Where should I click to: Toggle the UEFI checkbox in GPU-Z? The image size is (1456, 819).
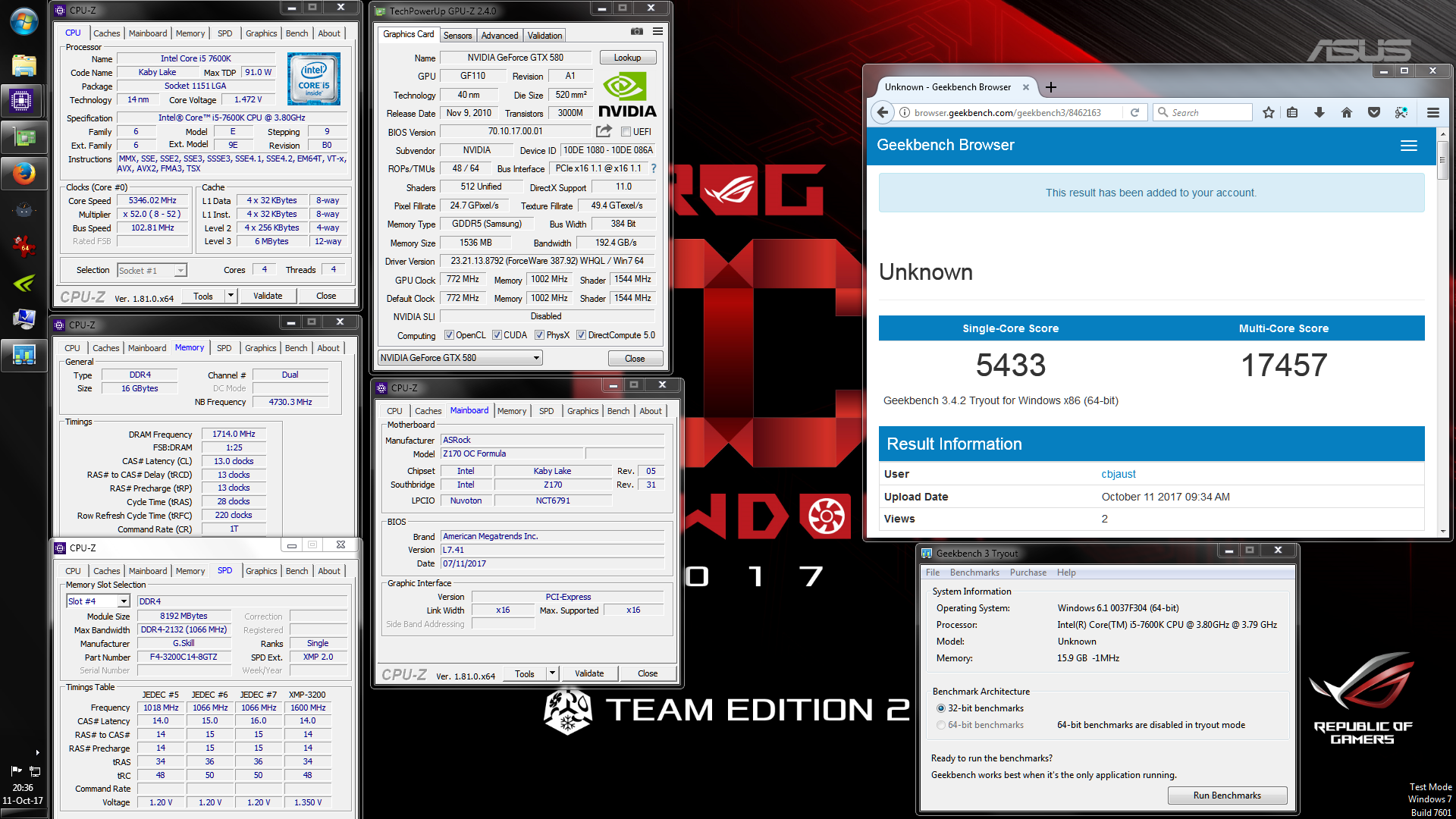point(626,132)
